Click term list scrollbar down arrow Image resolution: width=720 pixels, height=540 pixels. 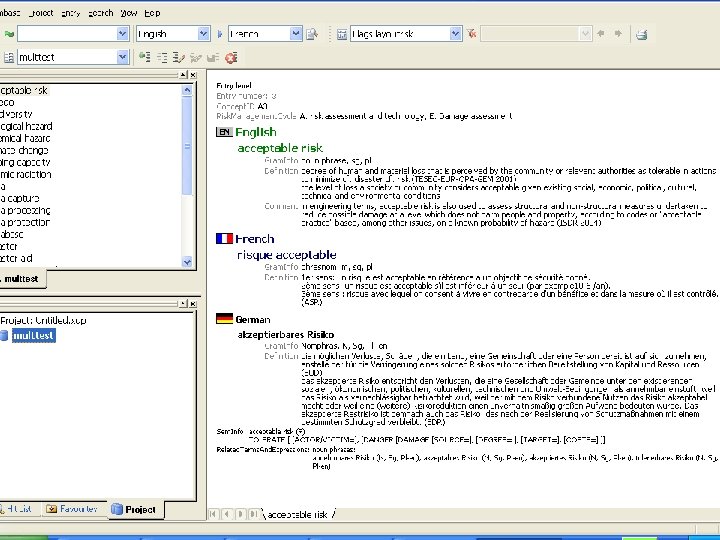point(187,262)
